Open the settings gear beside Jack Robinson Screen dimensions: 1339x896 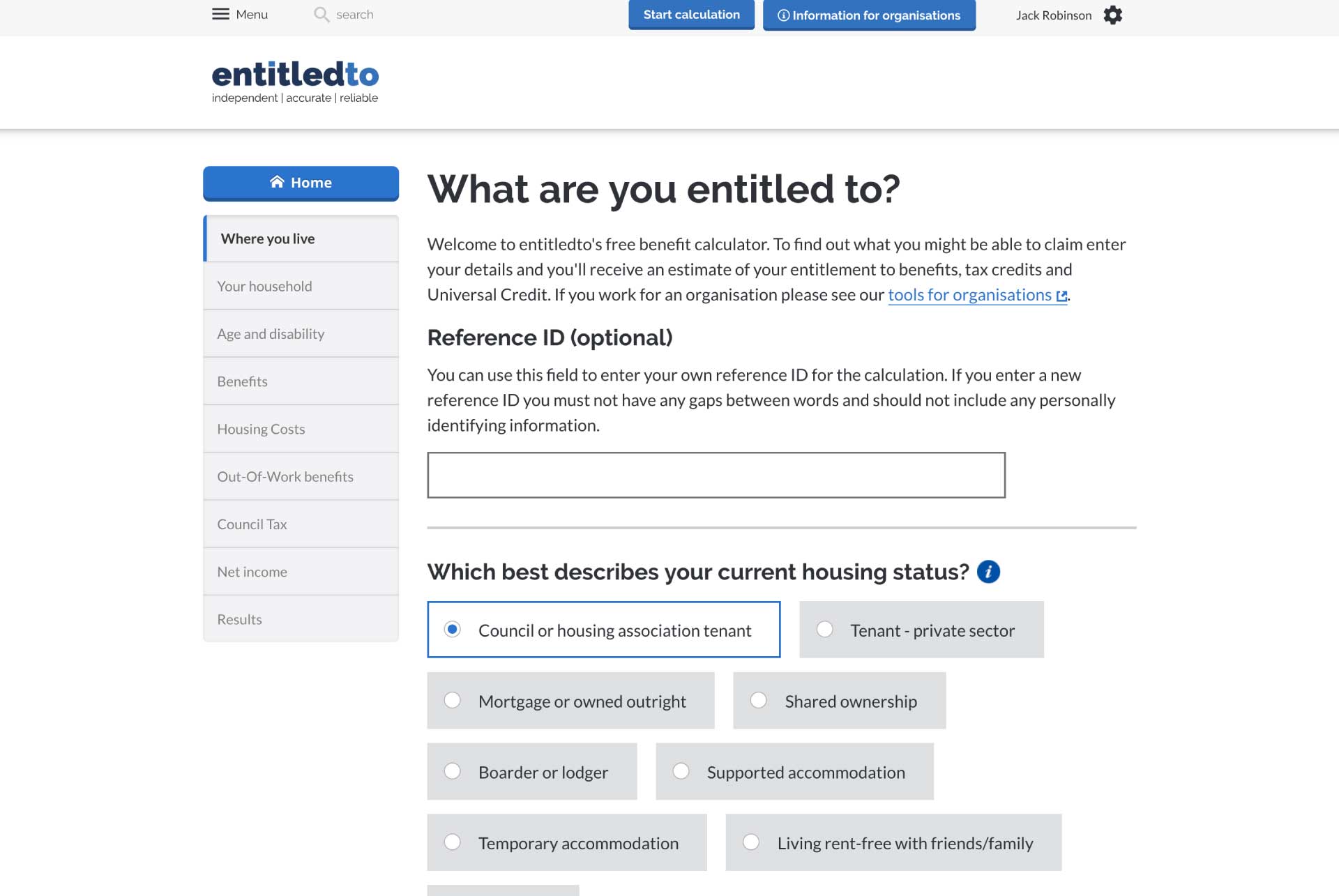pos(1113,15)
